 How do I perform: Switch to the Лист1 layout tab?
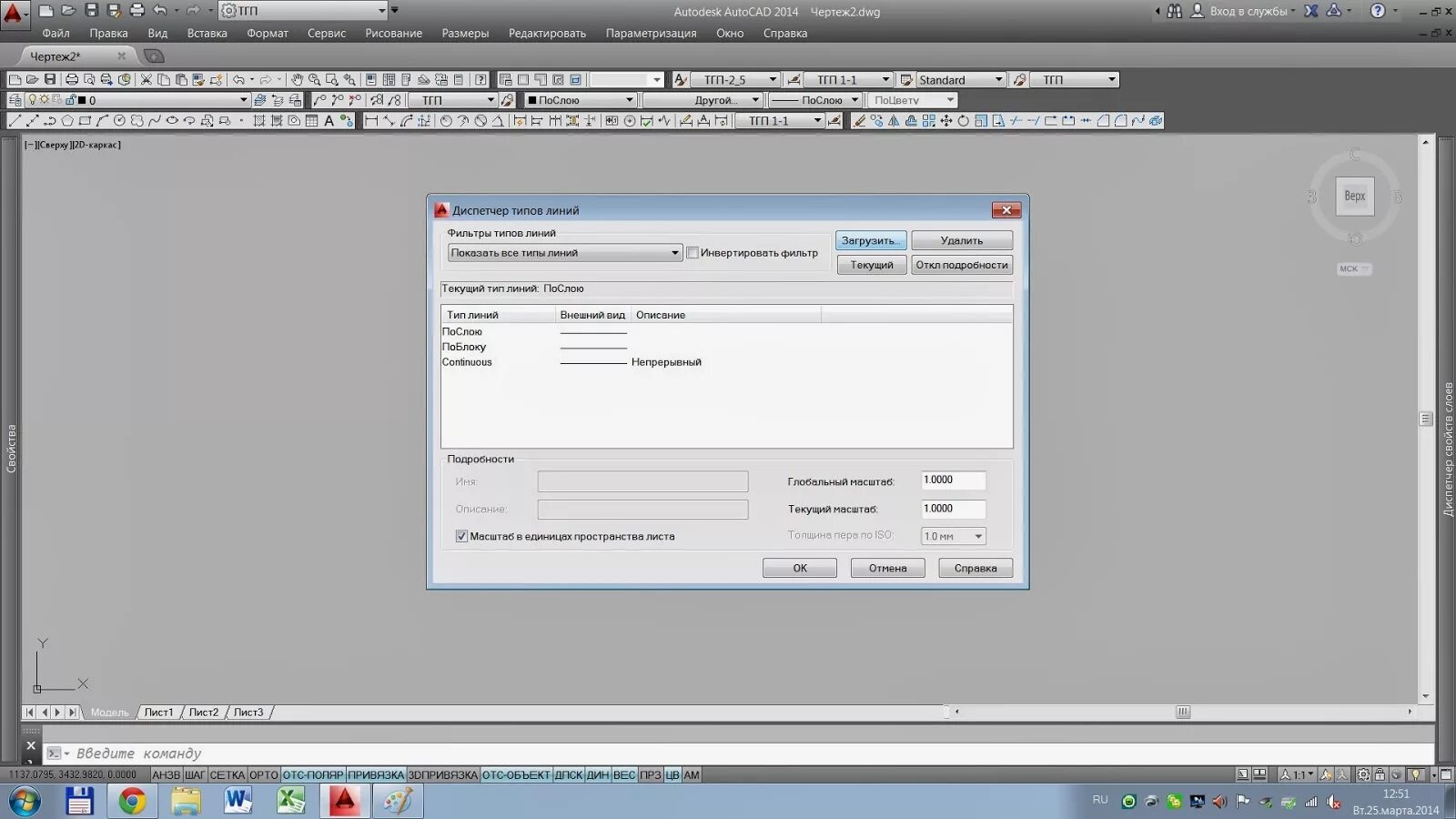(x=158, y=713)
